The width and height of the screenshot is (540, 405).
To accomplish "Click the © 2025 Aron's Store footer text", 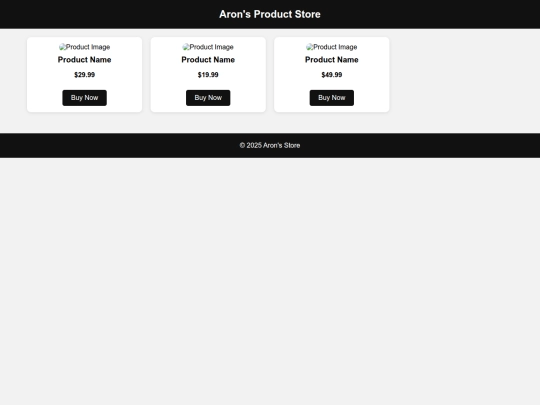I will click(x=270, y=145).
